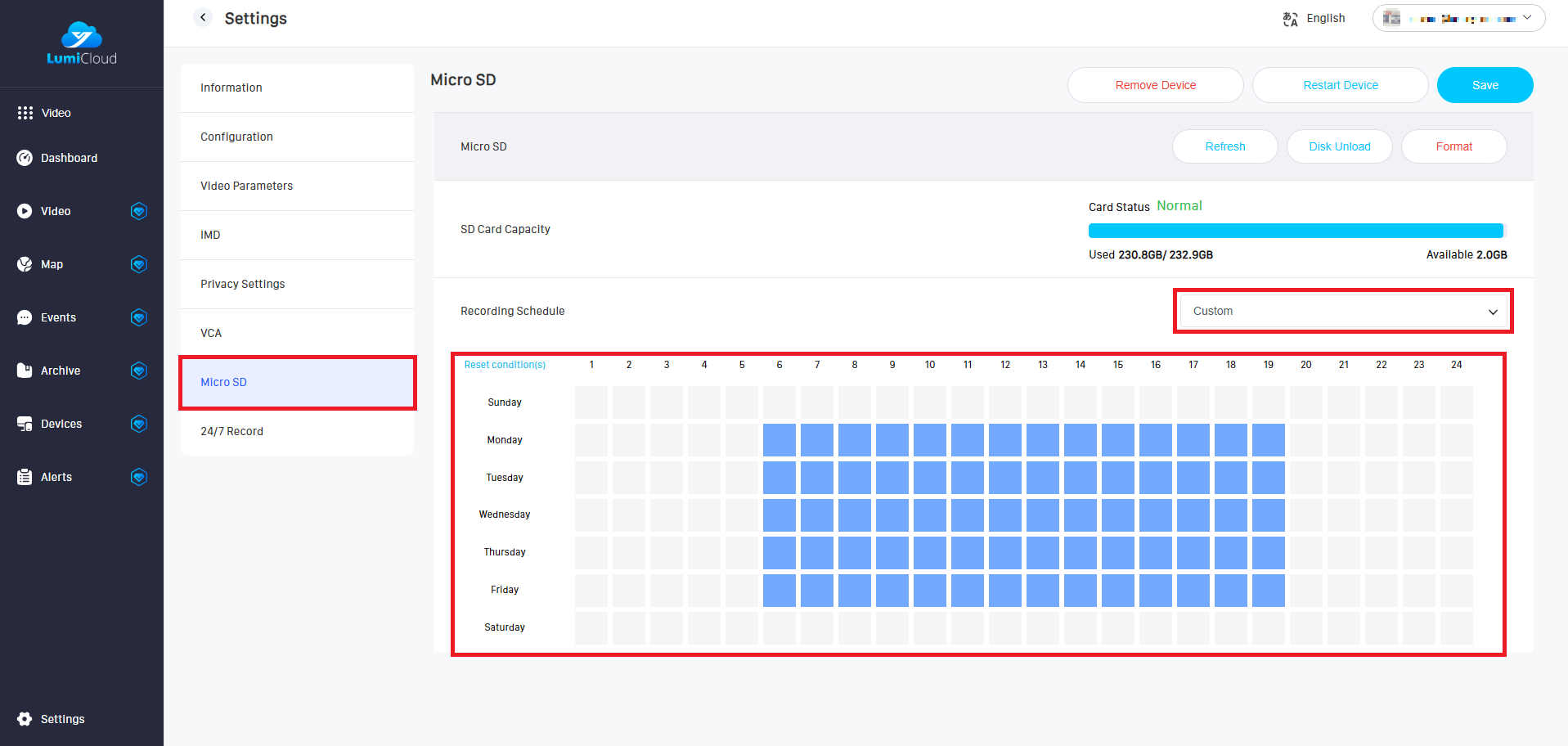This screenshot has width=1568, height=746.
Task: Disable Friday hour 19 recording cell
Action: (x=1268, y=590)
